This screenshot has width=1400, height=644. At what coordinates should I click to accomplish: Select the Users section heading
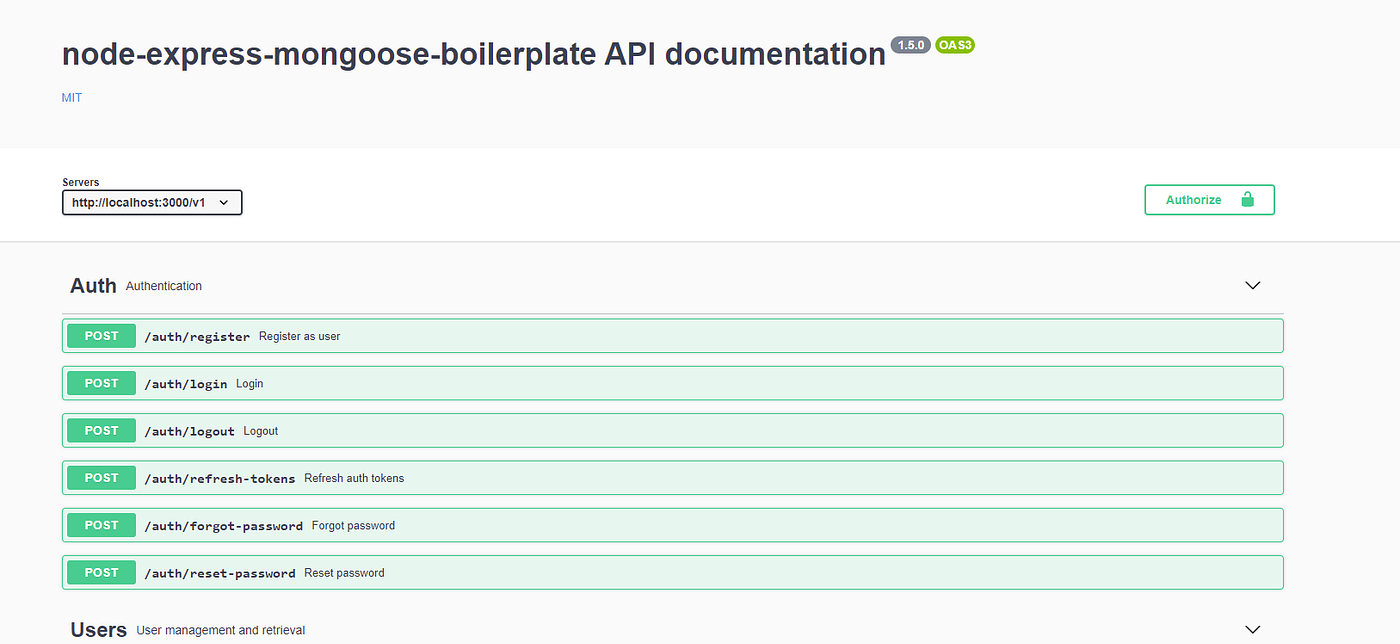pyautogui.click(x=98, y=629)
